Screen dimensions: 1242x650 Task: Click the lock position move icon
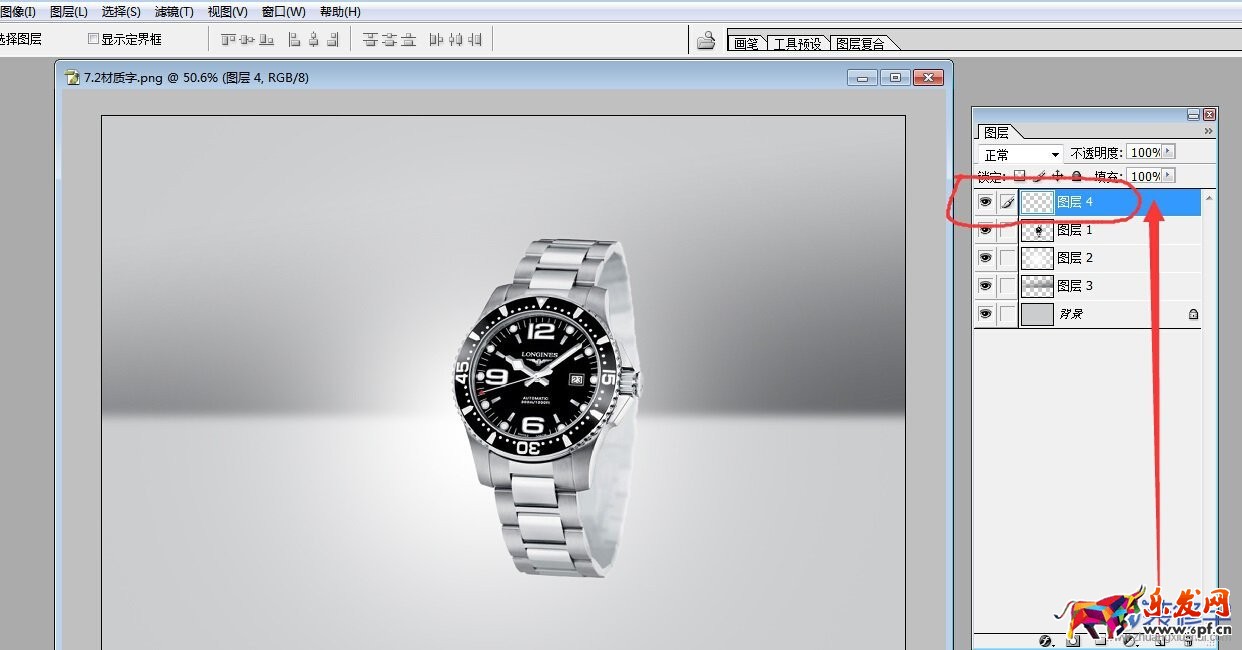1057,176
